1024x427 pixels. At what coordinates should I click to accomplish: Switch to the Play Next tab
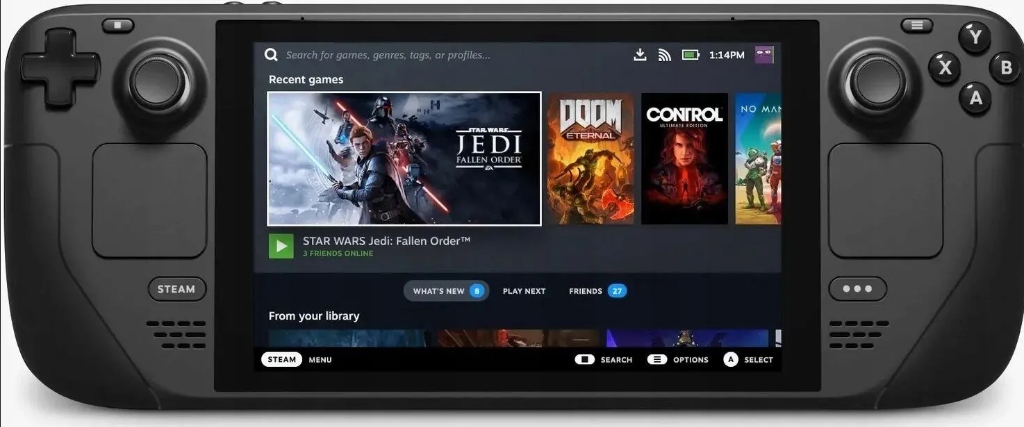point(524,291)
